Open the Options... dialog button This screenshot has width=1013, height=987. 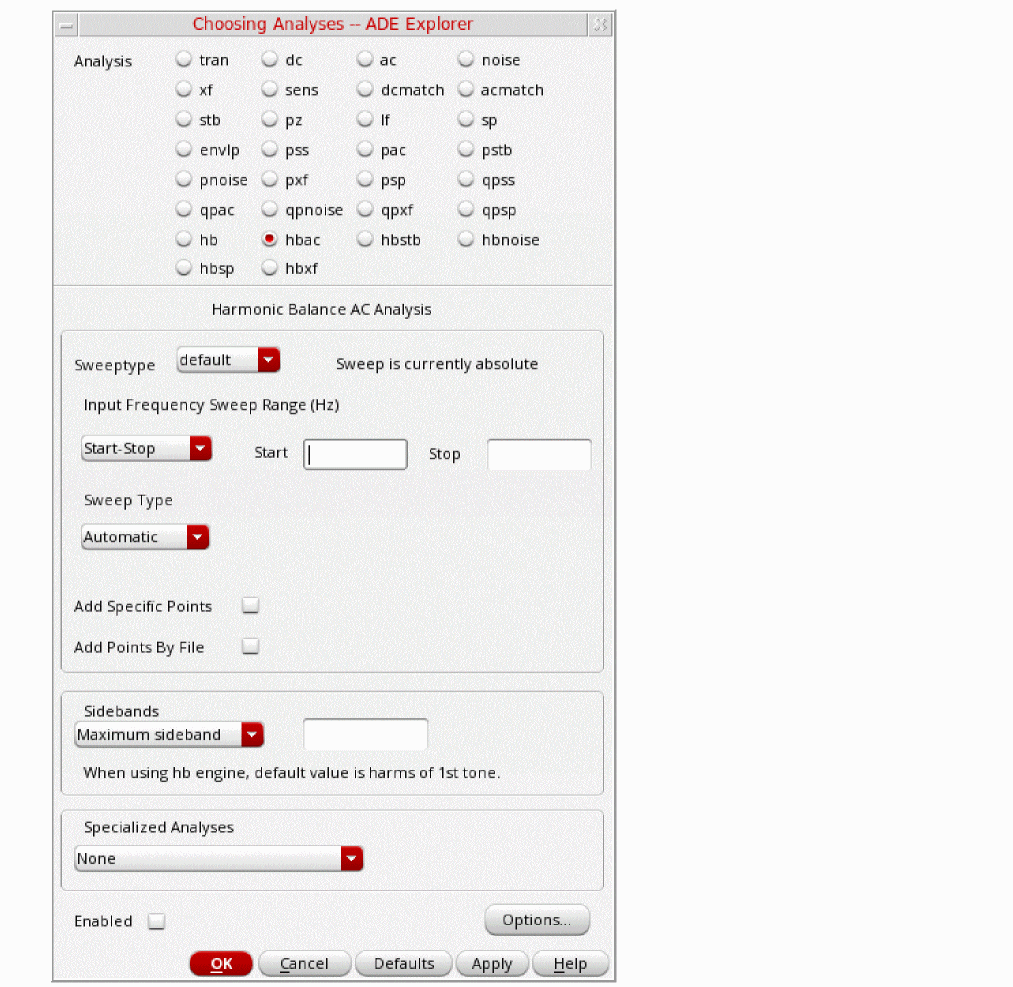click(x=538, y=920)
